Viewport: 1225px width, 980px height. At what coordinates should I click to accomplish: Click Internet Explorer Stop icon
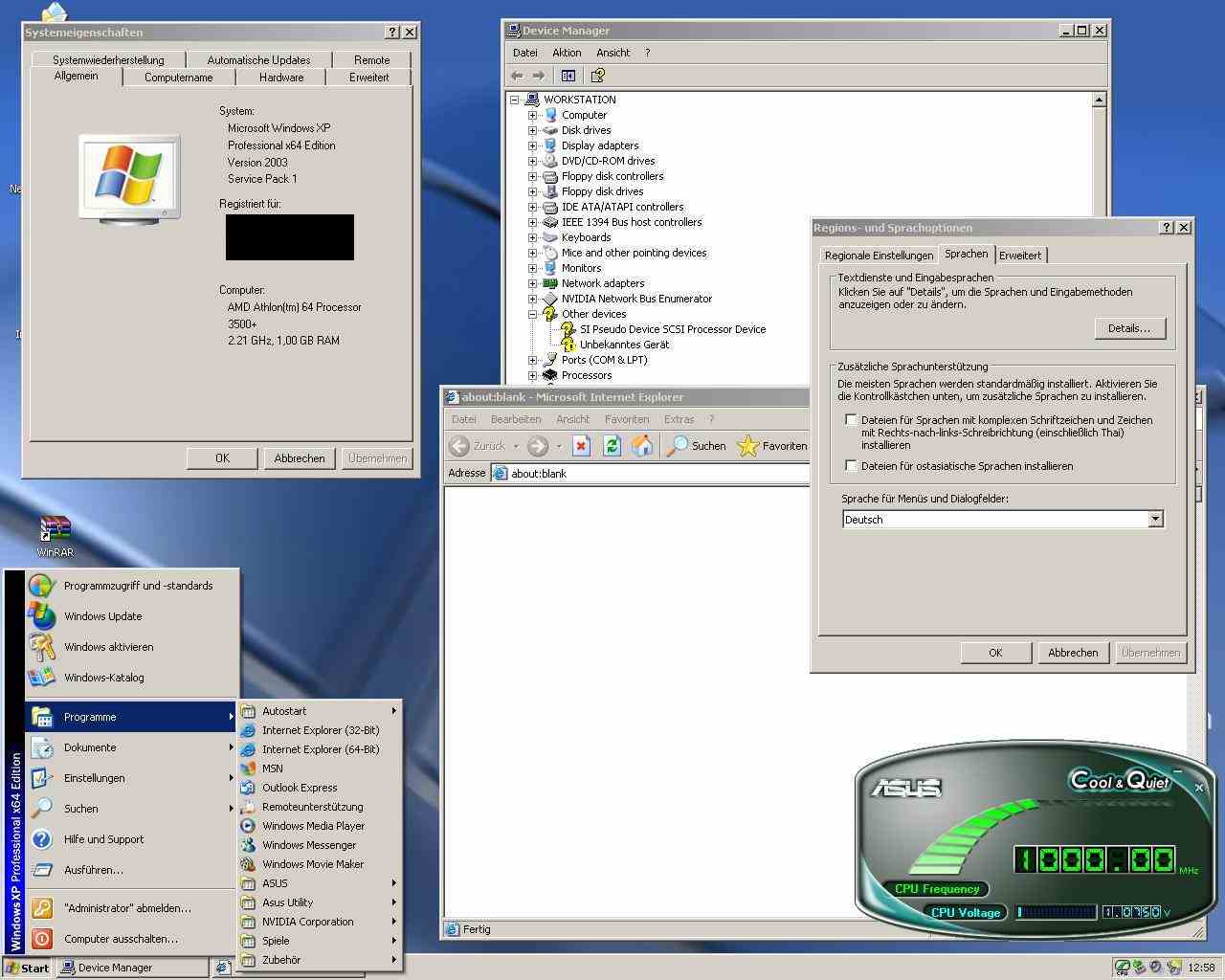pos(581,446)
